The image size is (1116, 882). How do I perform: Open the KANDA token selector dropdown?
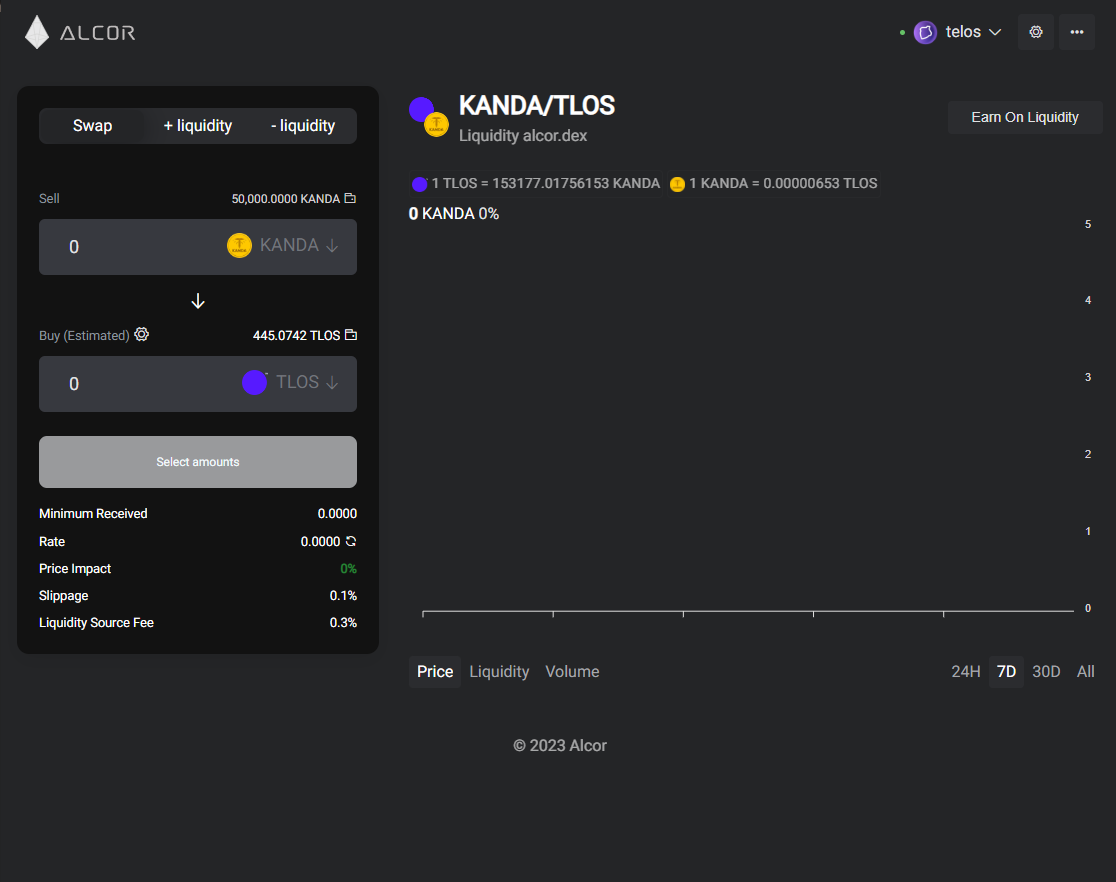pos(283,246)
